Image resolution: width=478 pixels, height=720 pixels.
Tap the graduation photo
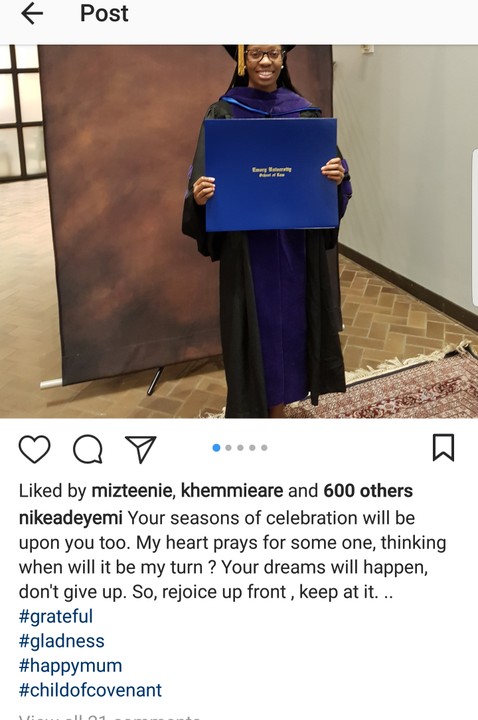click(239, 231)
